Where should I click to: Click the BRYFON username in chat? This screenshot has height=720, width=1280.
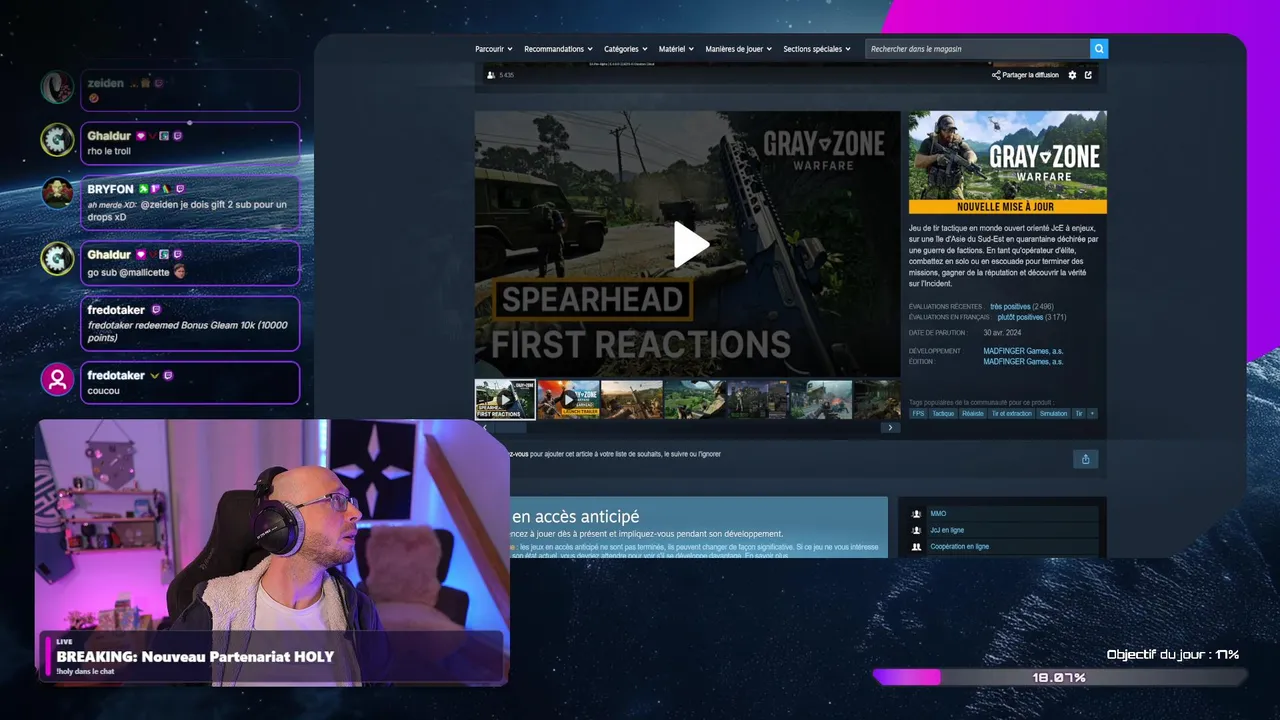point(110,189)
